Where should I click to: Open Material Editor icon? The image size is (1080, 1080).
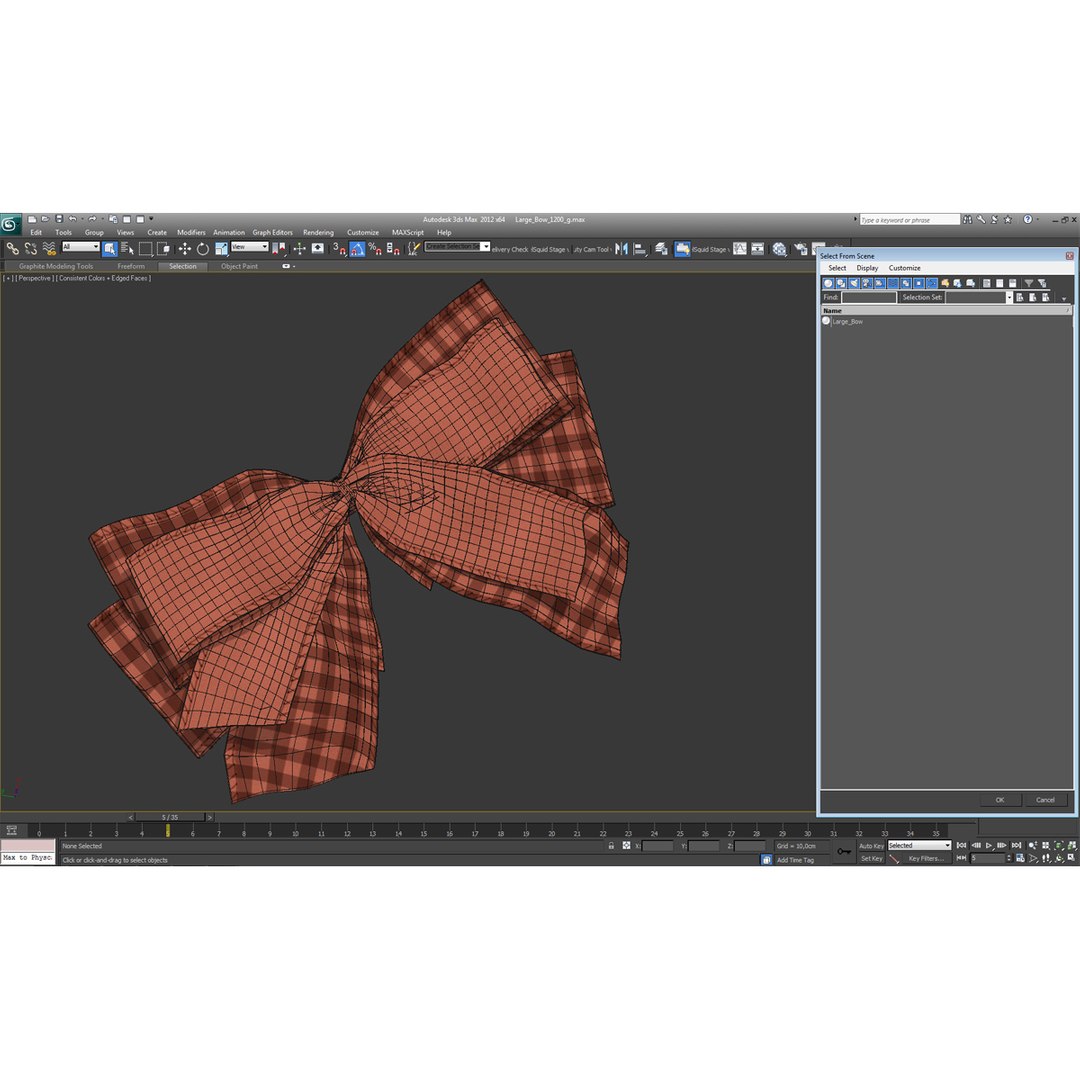[x=779, y=249]
